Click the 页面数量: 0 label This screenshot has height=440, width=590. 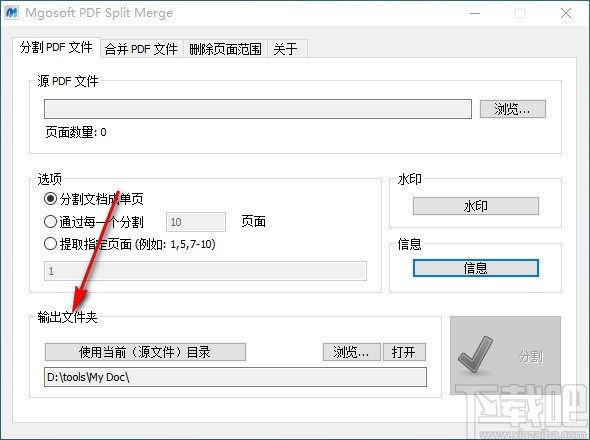tap(76, 132)
